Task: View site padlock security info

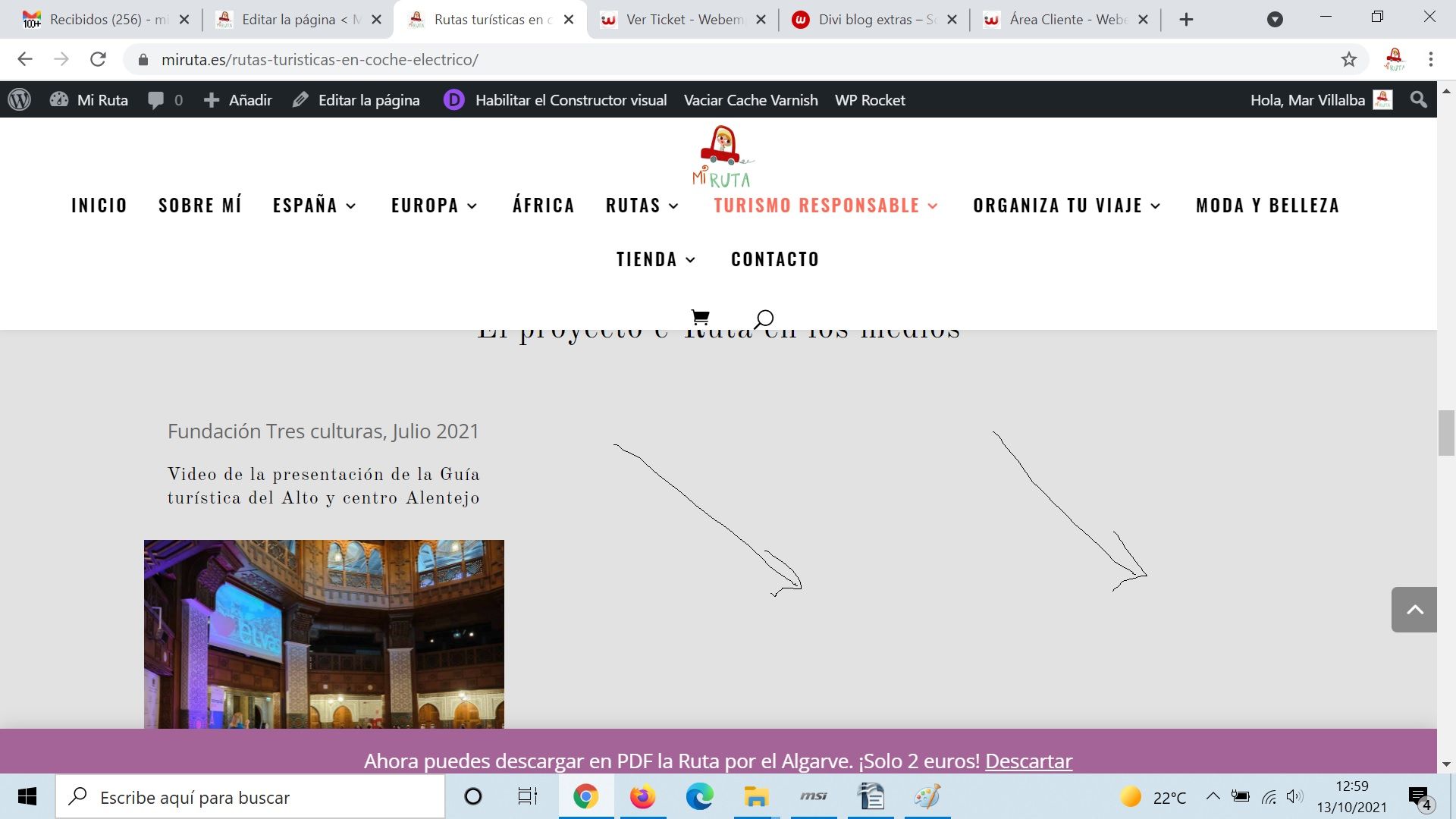Action: (x=143, y=60)
